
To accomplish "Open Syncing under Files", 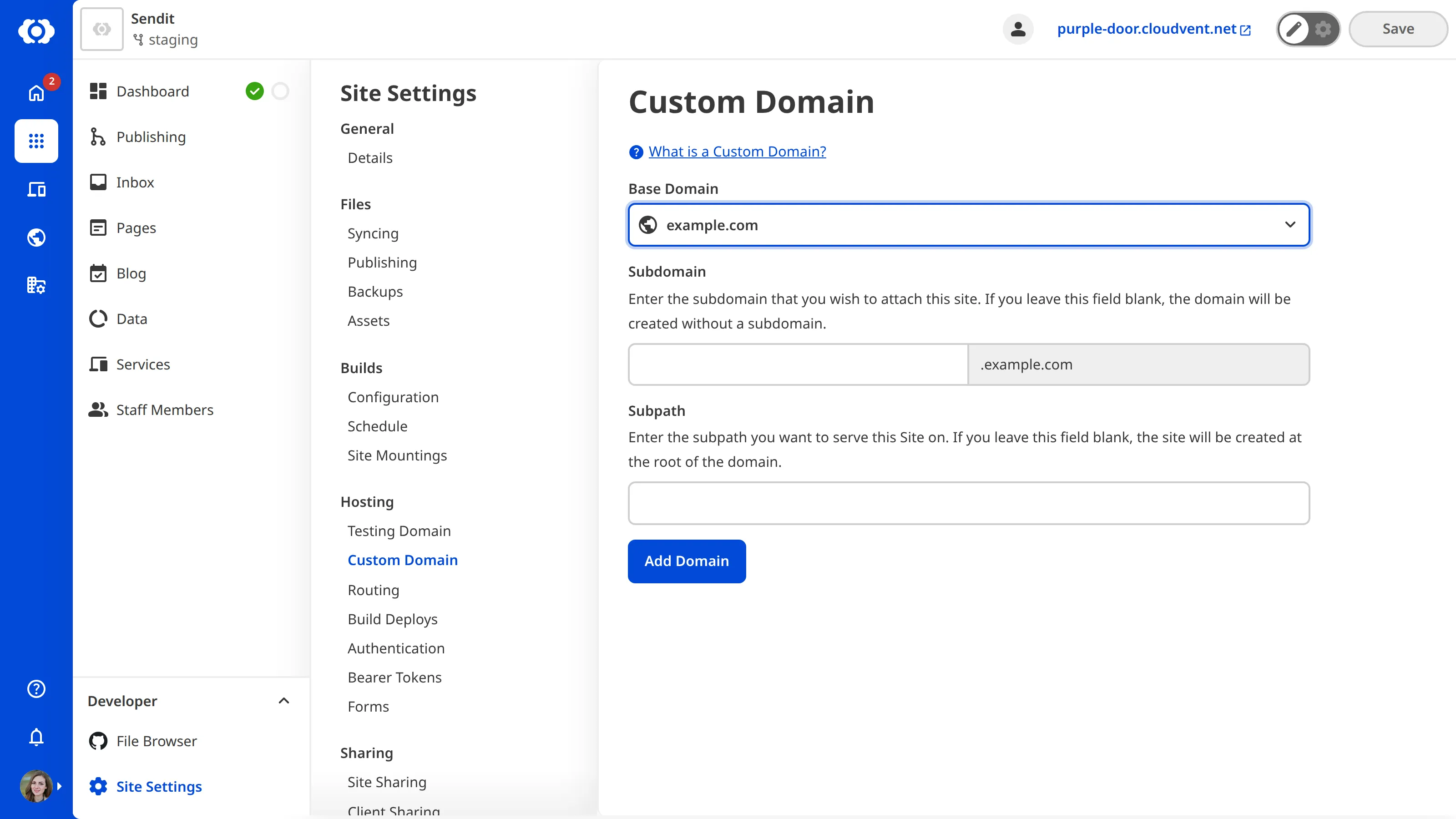I will click(x=373, y=233).
